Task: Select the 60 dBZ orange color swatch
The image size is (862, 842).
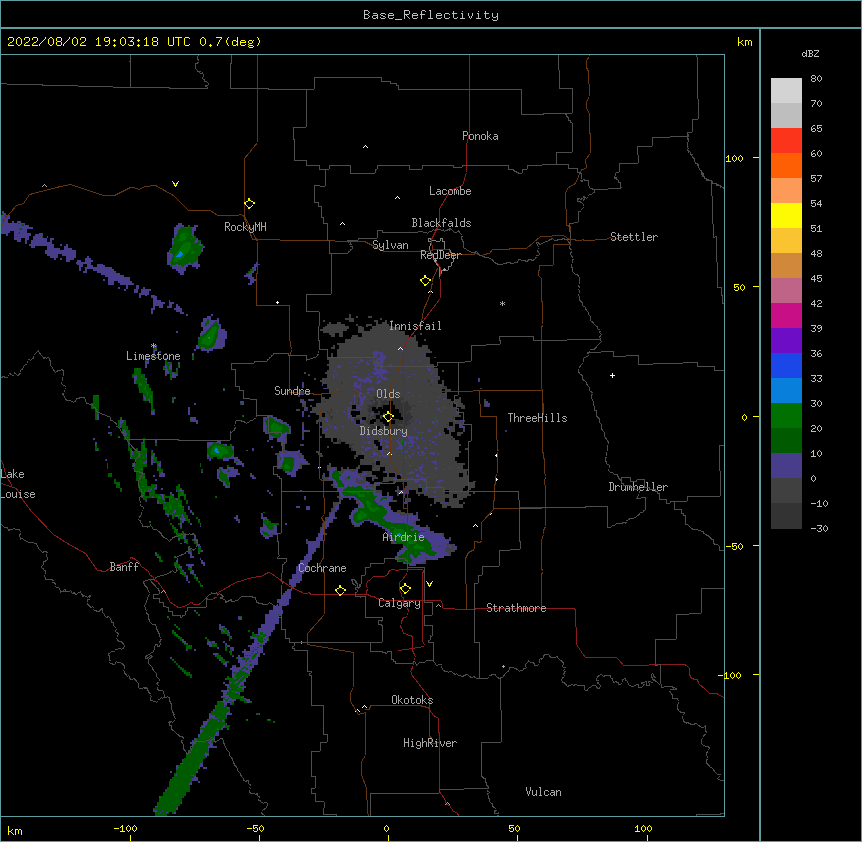Action: [x=786, y=165]
